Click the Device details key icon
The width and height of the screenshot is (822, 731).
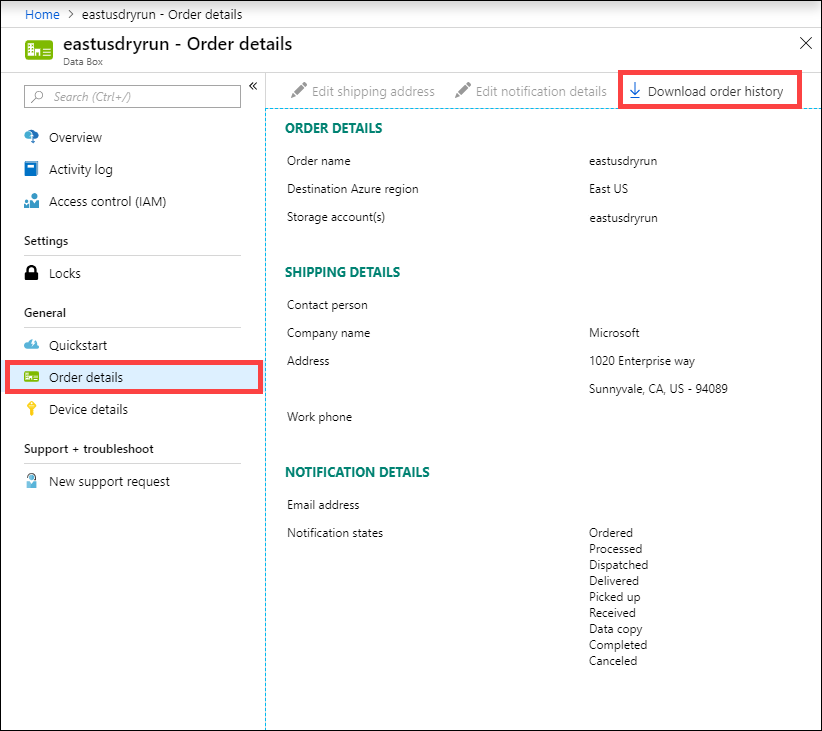coord(32,409)
